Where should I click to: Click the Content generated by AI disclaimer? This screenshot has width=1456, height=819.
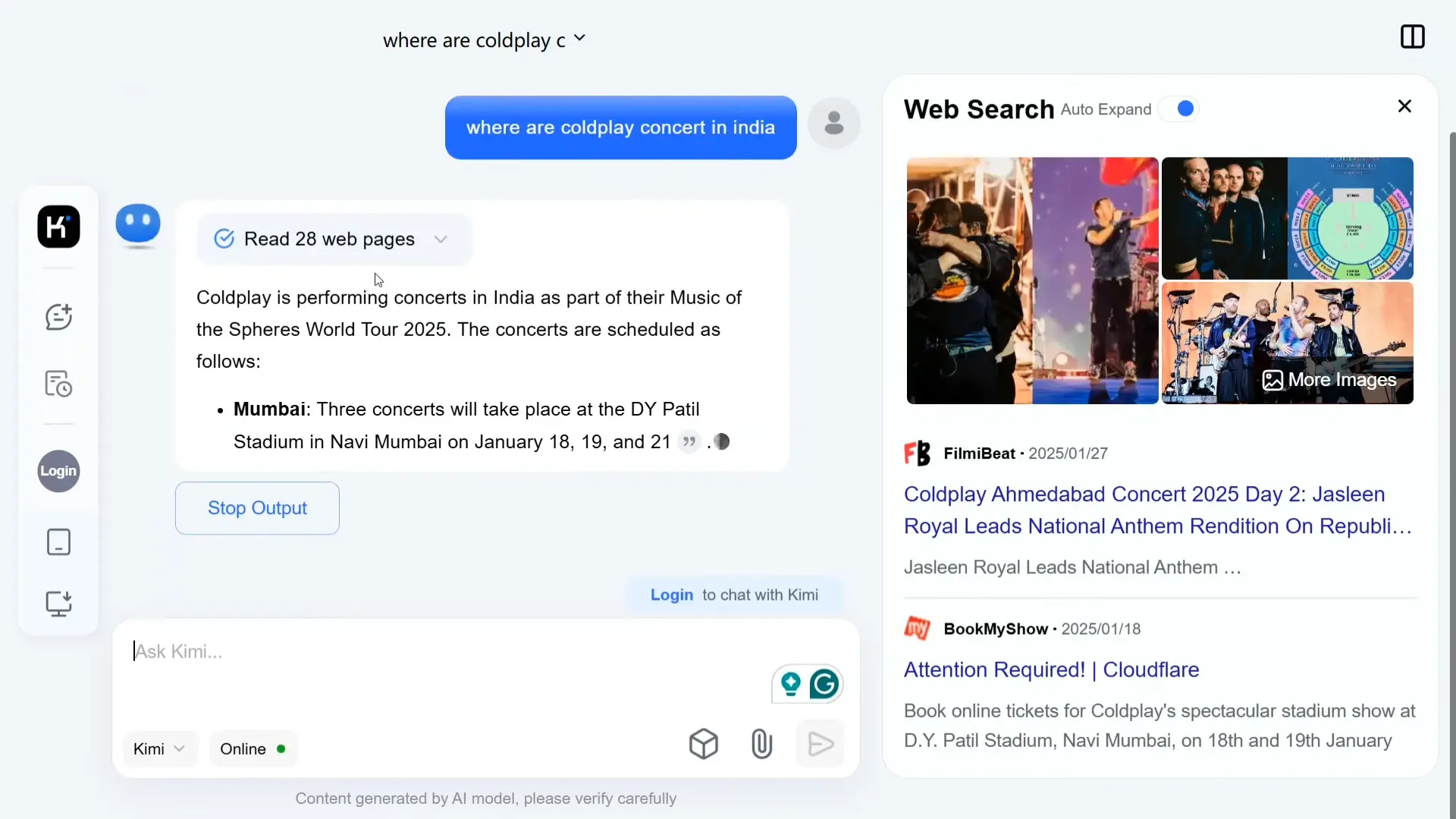pyautogui.click(x=485, y=799)
